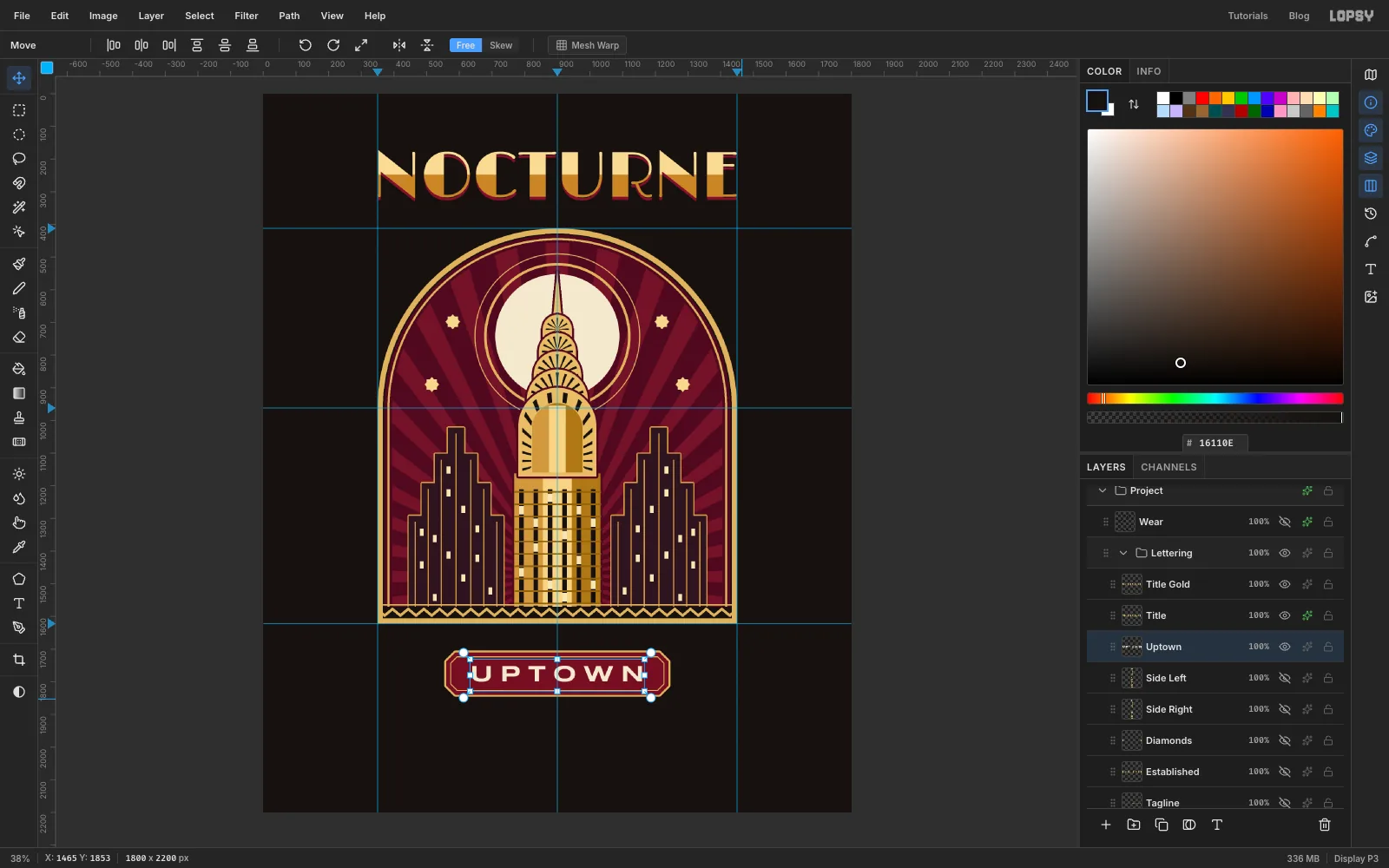
Task: Toggle the lock on the Title layer
Action: click(x=1328, y=615)
